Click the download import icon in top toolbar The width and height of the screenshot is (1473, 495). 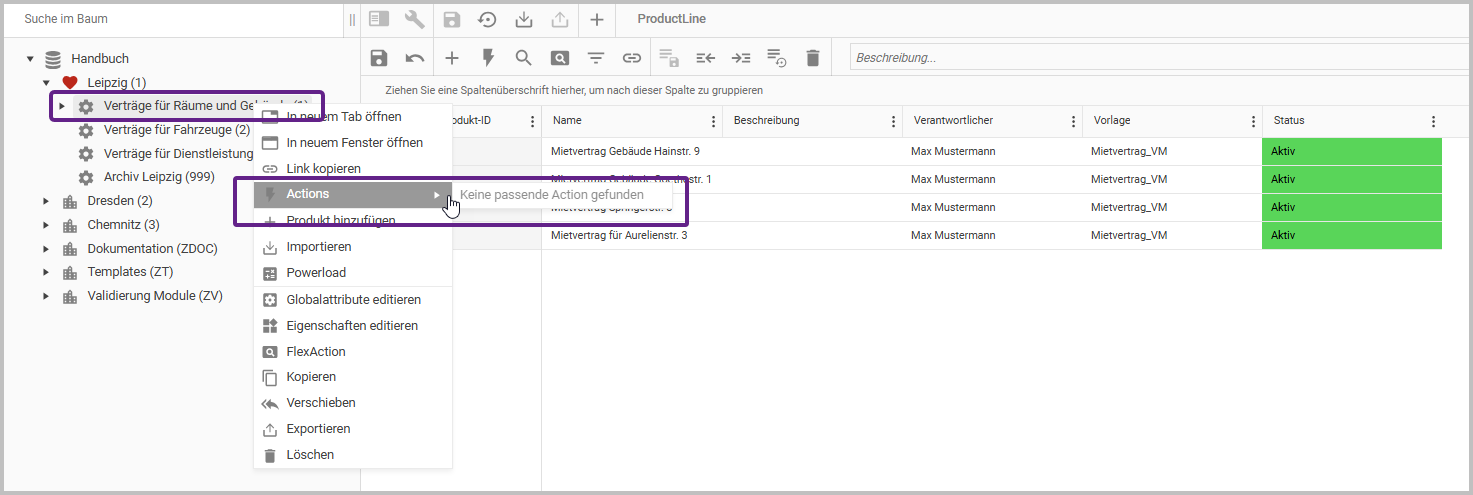tap(523, 19)
